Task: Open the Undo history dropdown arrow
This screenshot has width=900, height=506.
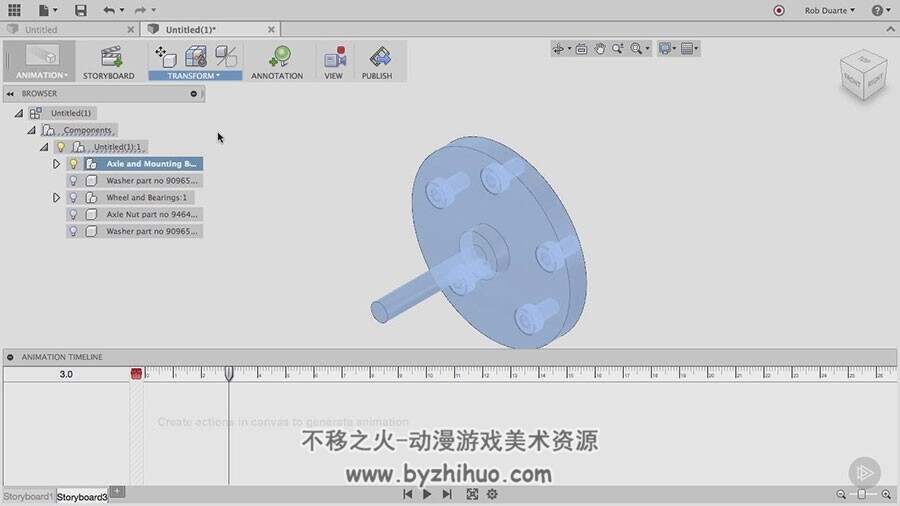Action: click(x=122, y=10)
